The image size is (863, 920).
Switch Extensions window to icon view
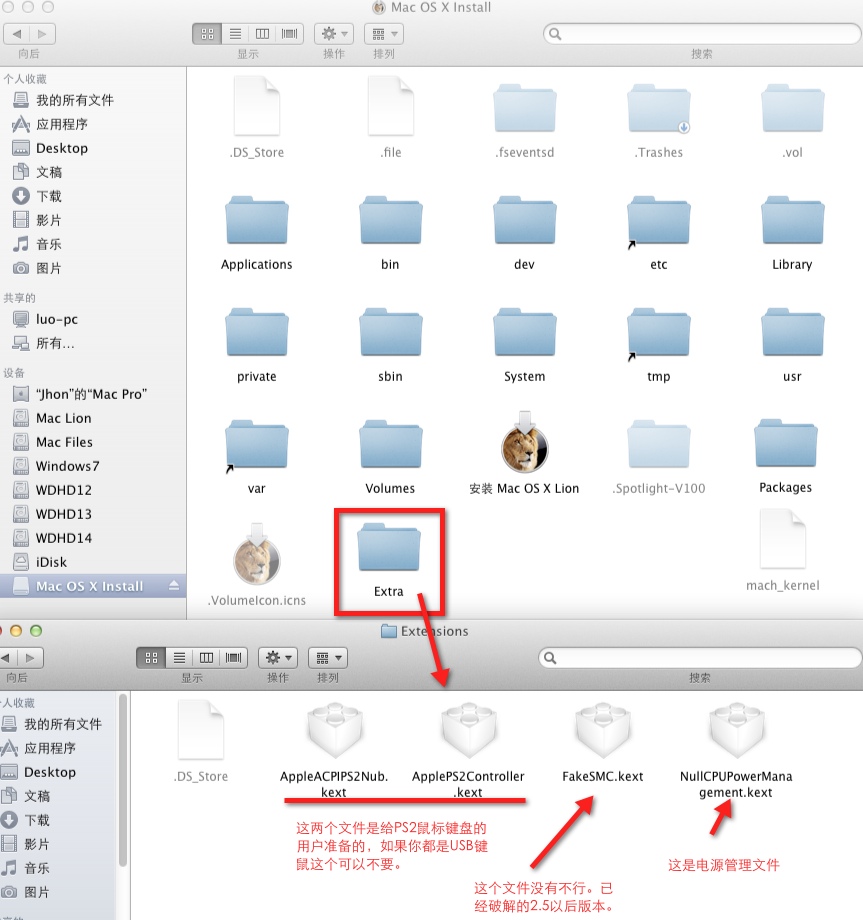click(x=151, y=658)
